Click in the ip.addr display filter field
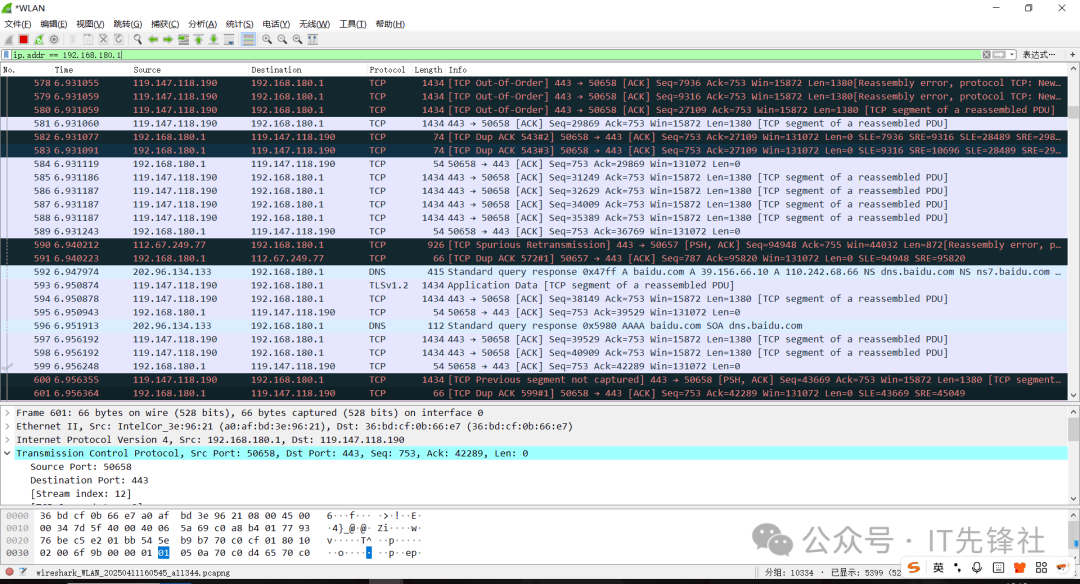The height and width of the screenshot is (584, 1080). 500,55
